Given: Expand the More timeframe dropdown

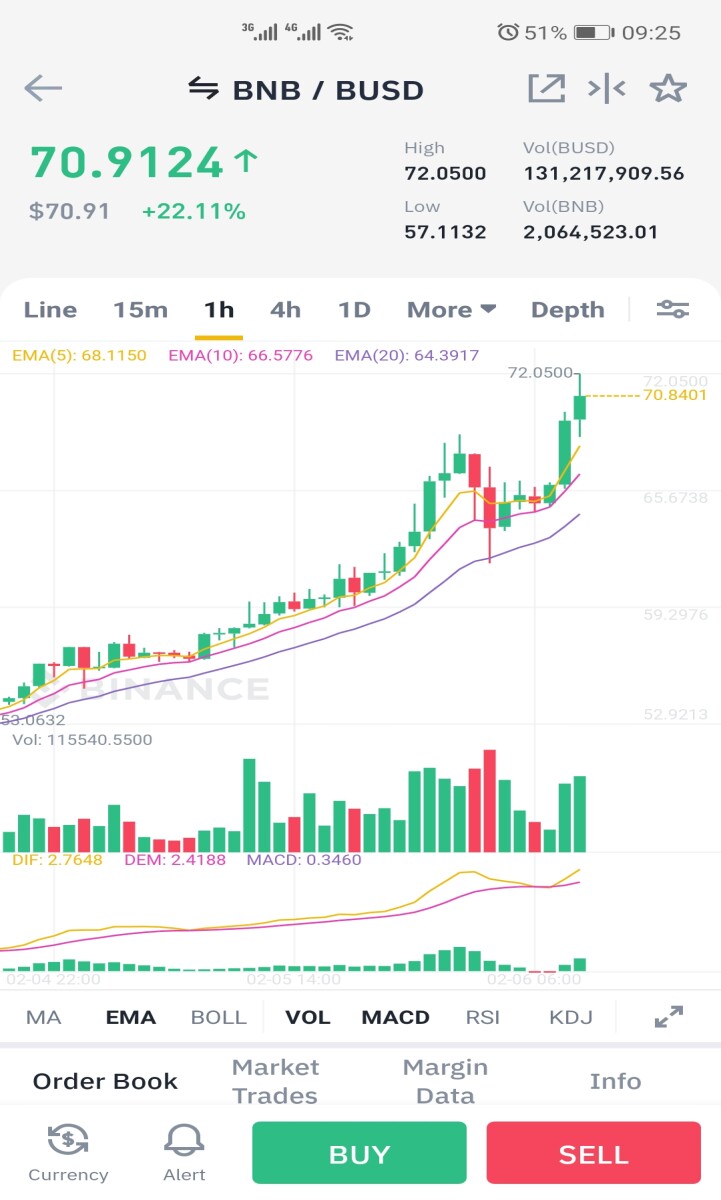Looking at the screenshot, I should 451,310.
